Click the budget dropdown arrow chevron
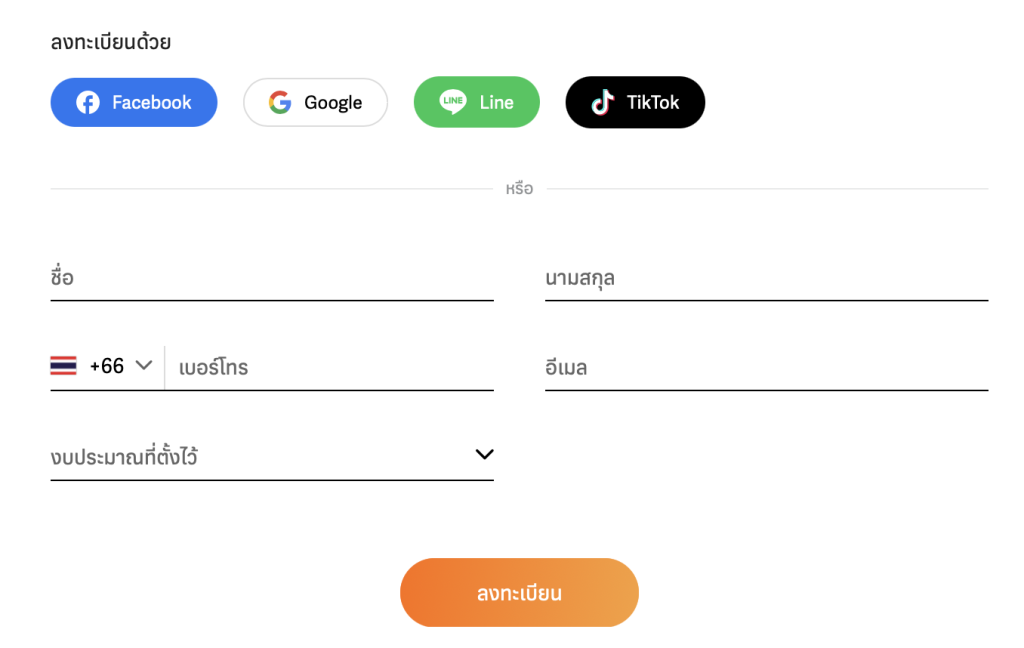 pos(484,454)
